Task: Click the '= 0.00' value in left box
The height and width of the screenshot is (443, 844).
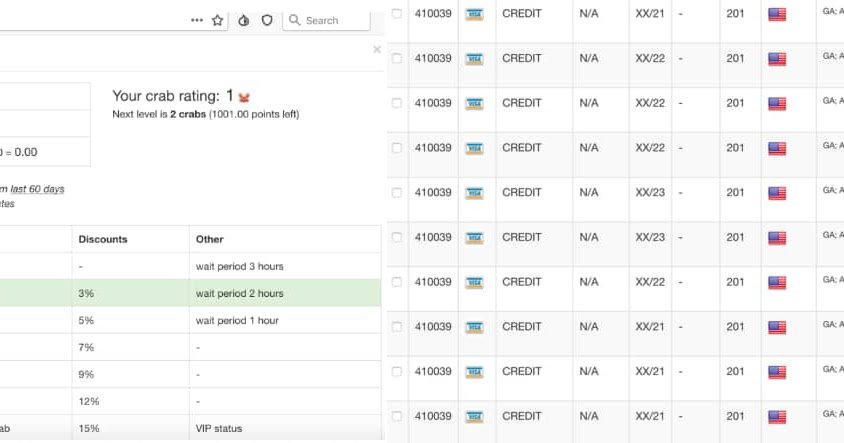Action: point(22,152)
